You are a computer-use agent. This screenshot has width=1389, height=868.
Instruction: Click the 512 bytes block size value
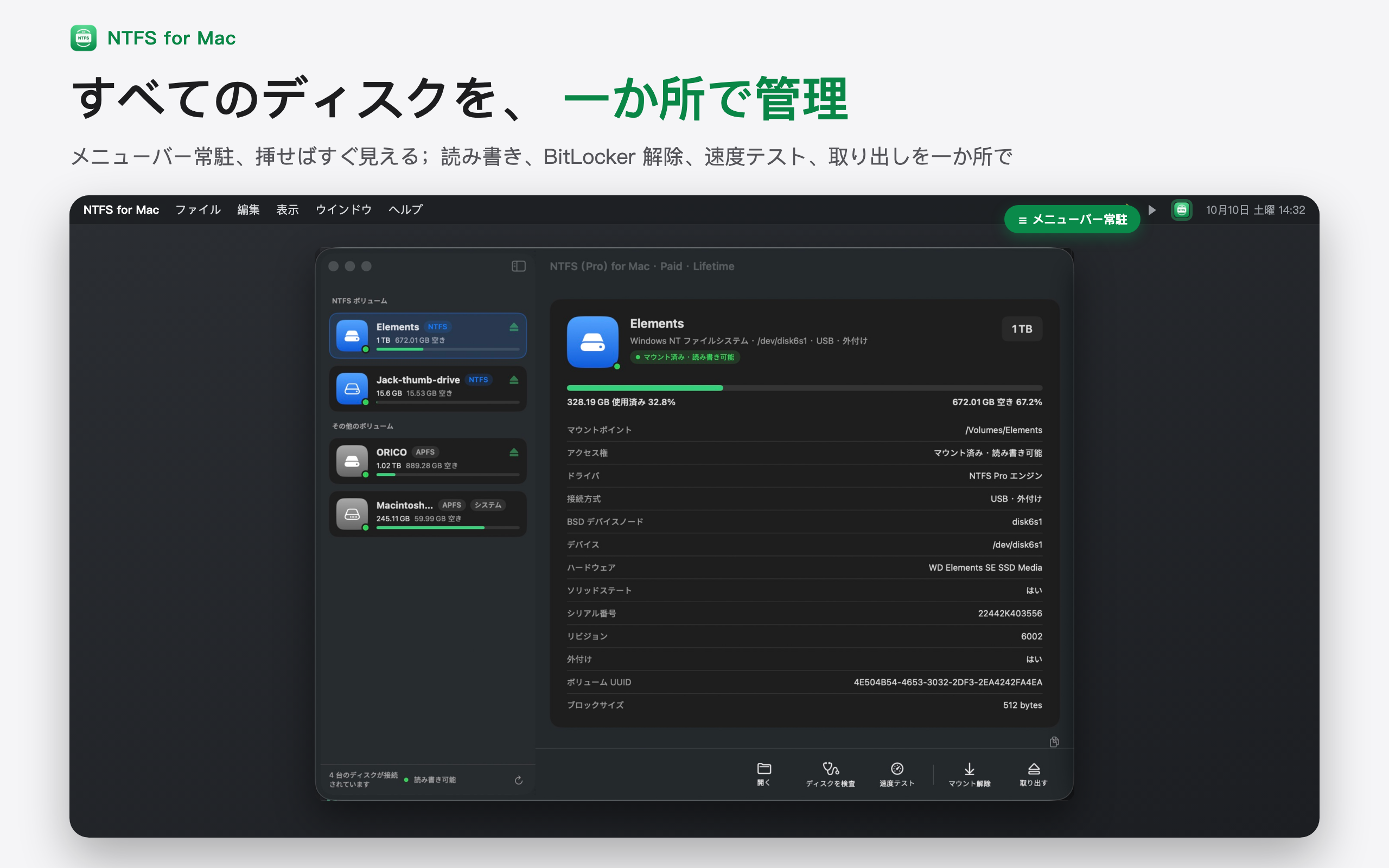click(1022, 705)
